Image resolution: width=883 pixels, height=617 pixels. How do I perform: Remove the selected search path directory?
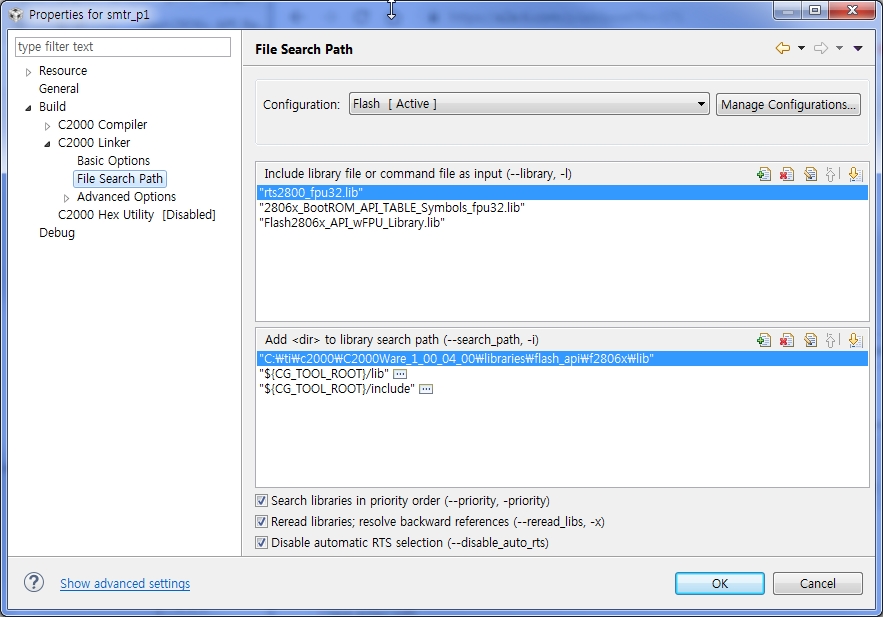coord(786,339)
